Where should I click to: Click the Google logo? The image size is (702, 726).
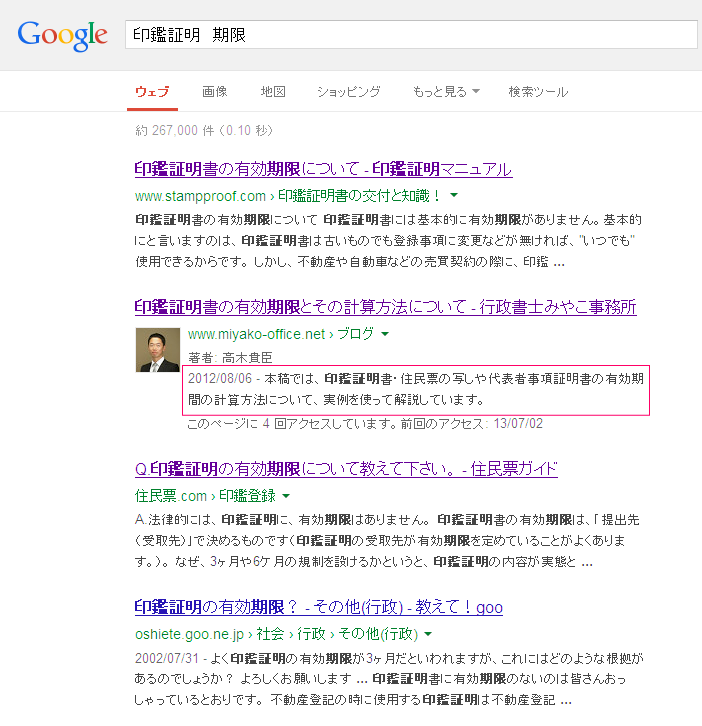[62, 35]
